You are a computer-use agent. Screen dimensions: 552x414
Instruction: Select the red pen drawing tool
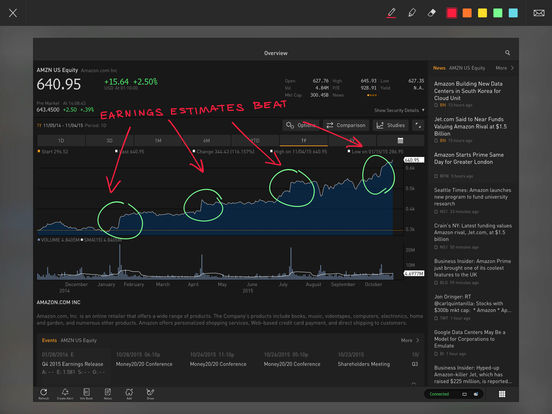tap(391, 13)
